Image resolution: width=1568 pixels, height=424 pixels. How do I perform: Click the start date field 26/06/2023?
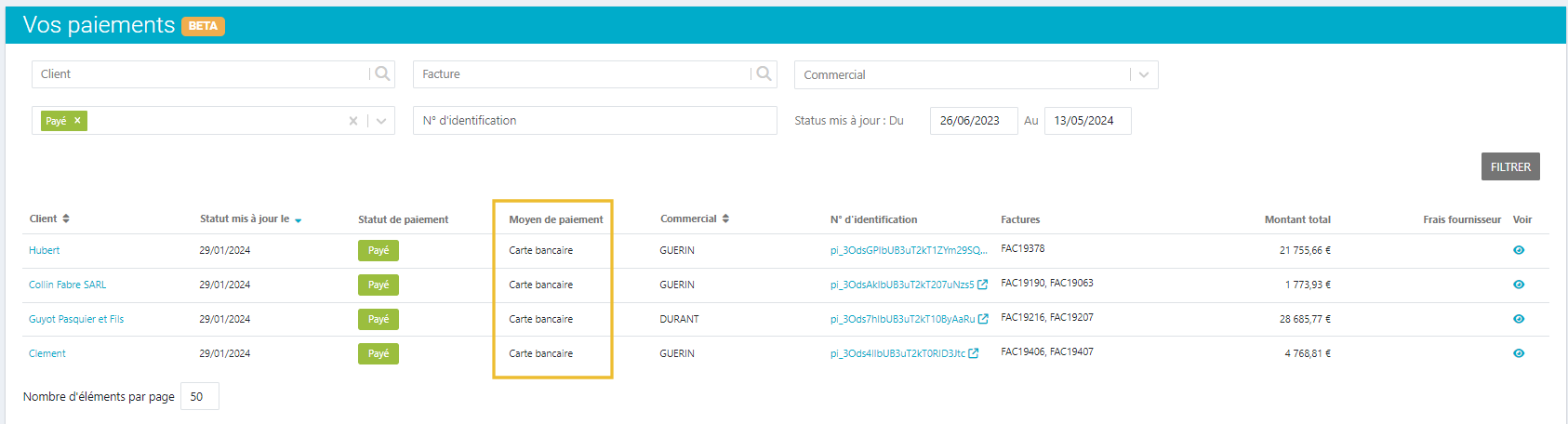click(973, 121)
